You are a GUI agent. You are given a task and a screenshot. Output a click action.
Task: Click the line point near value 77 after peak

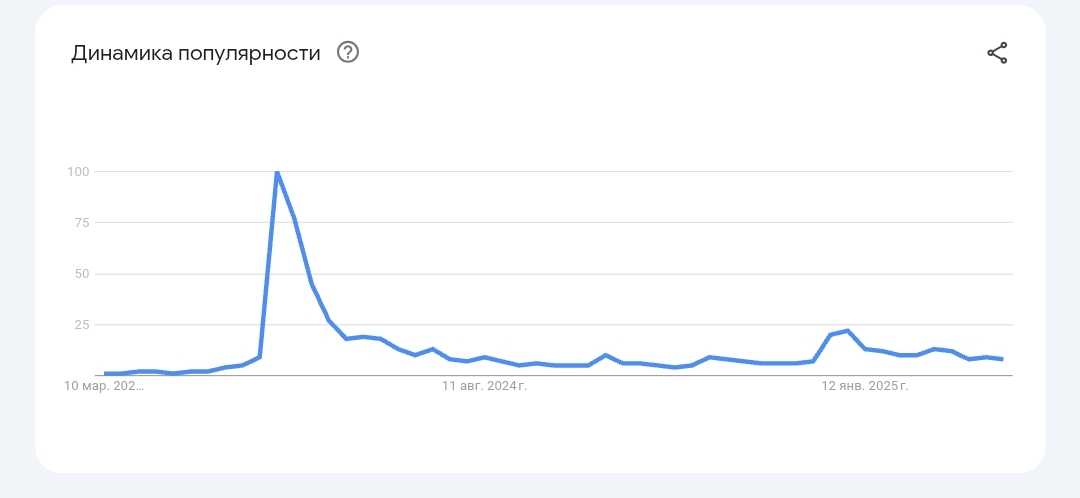(x=294, y=218)
